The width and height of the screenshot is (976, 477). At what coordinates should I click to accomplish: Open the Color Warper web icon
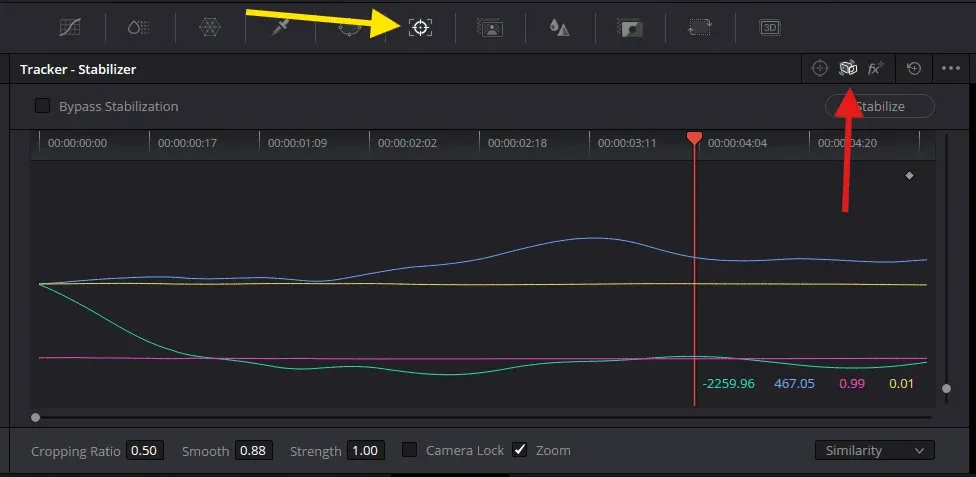point(210,27)
